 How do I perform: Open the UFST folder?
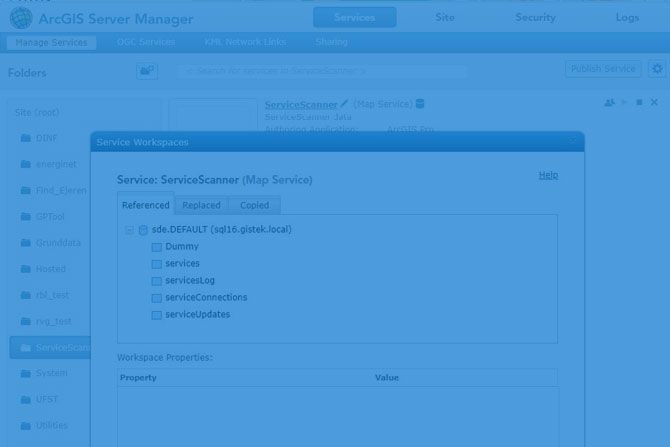coord(47,399)
